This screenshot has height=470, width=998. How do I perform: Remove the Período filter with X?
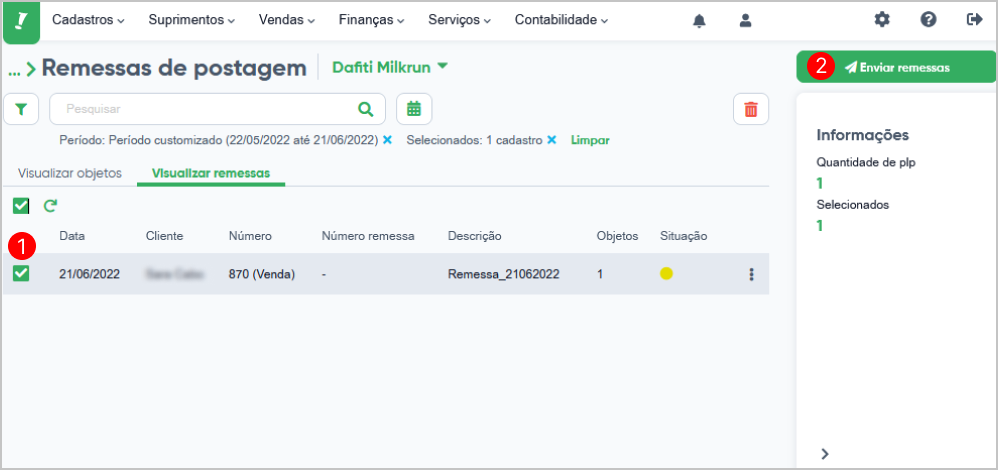[387, 139]
